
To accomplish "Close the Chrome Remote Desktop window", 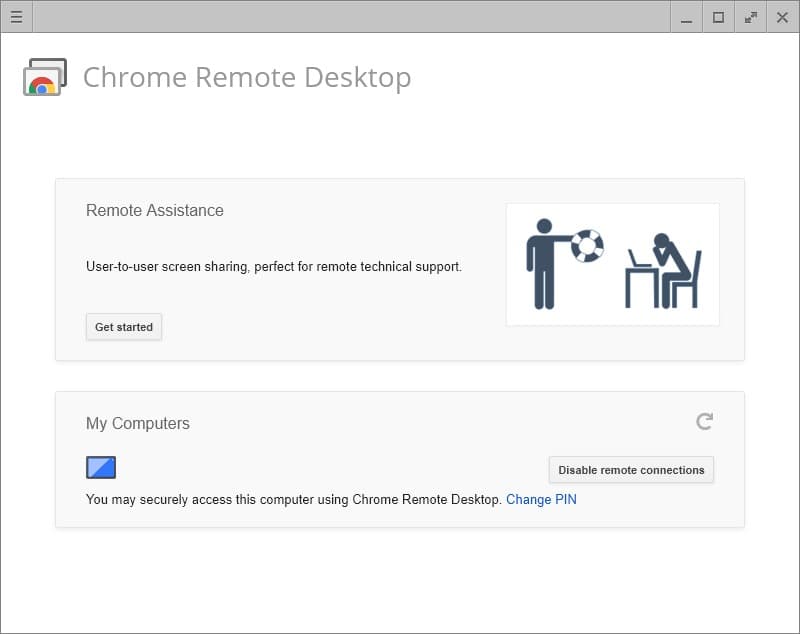I will coord(782,17).
